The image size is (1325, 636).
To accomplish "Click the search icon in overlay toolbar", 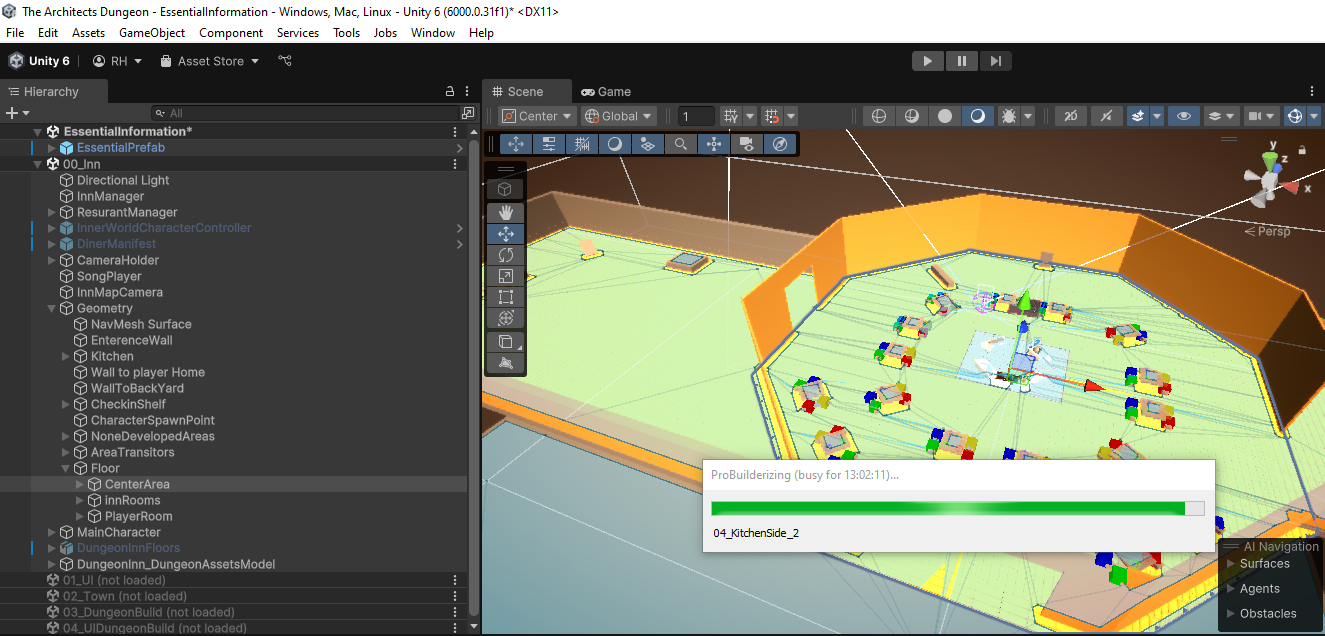I will [x=681, y=144].
